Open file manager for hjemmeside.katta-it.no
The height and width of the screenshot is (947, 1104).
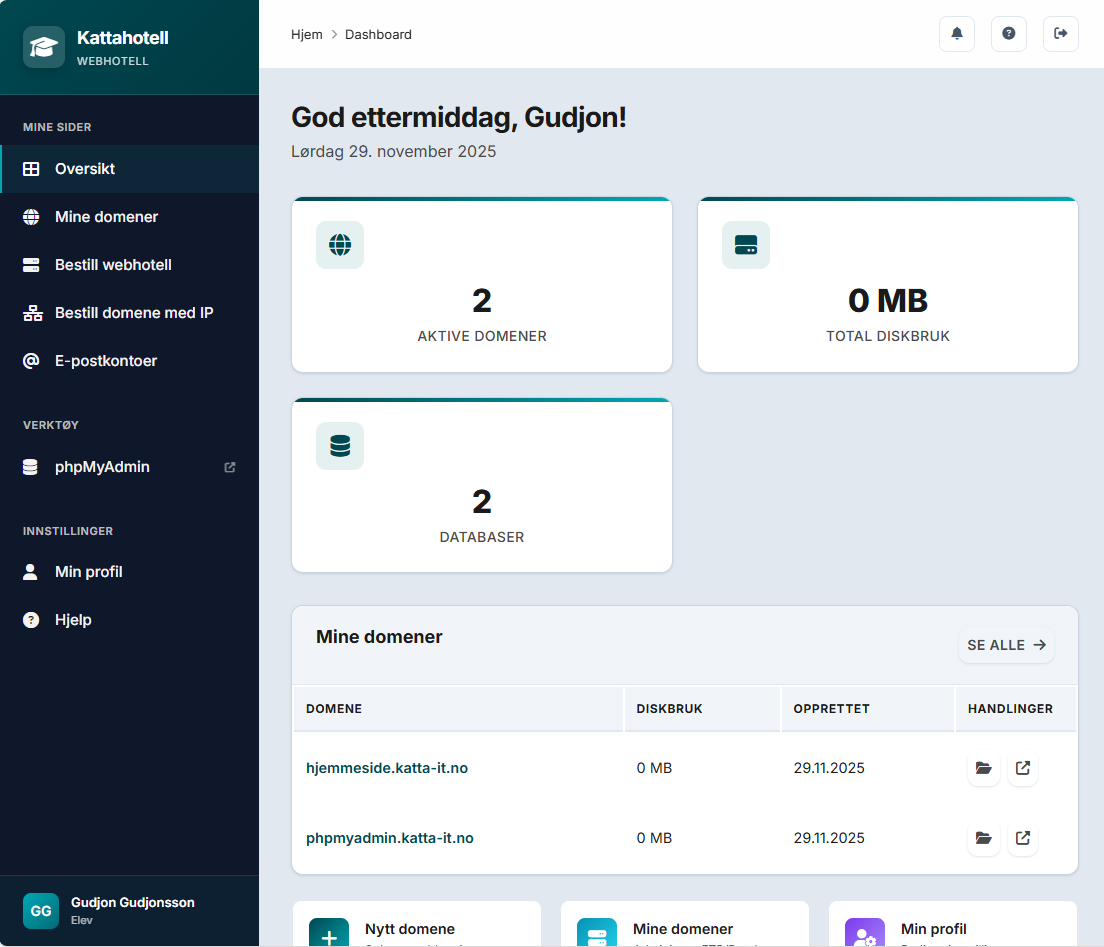click(983, 768)
